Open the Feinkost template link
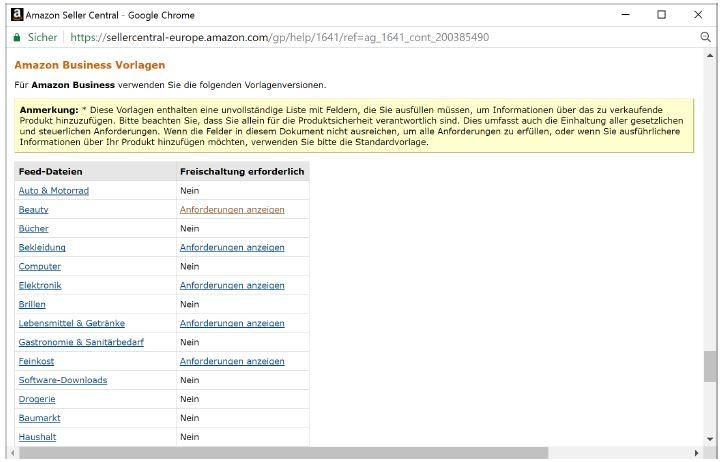727x462 pixels. coord(36,361)
